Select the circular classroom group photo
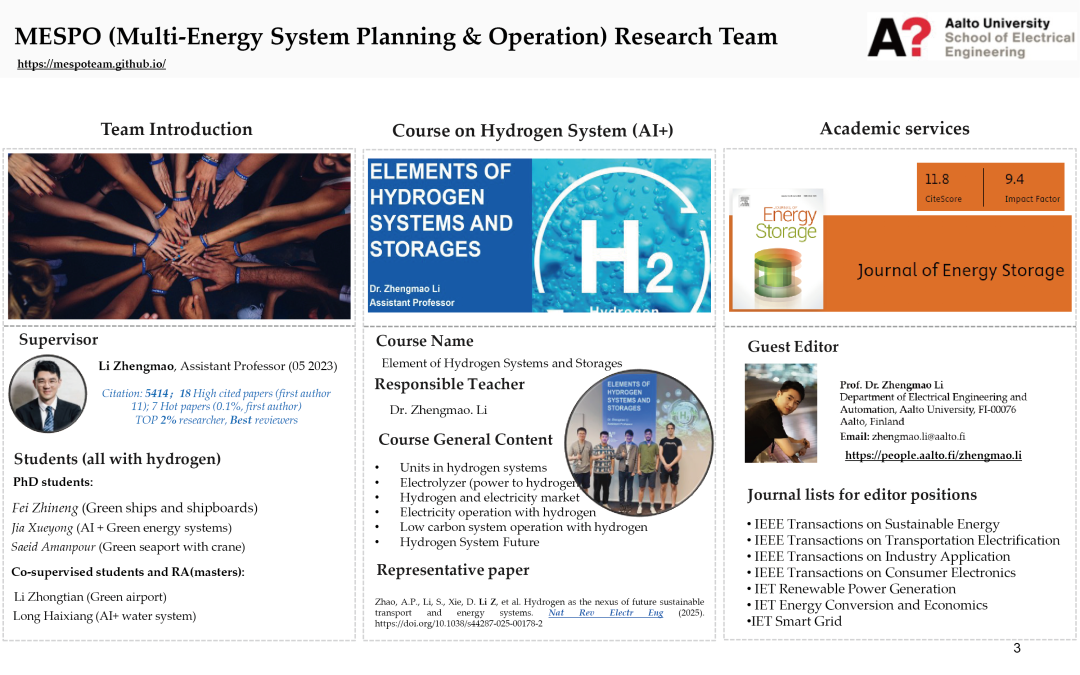Viewport: 1080px width, 675px height. (638, 444)
